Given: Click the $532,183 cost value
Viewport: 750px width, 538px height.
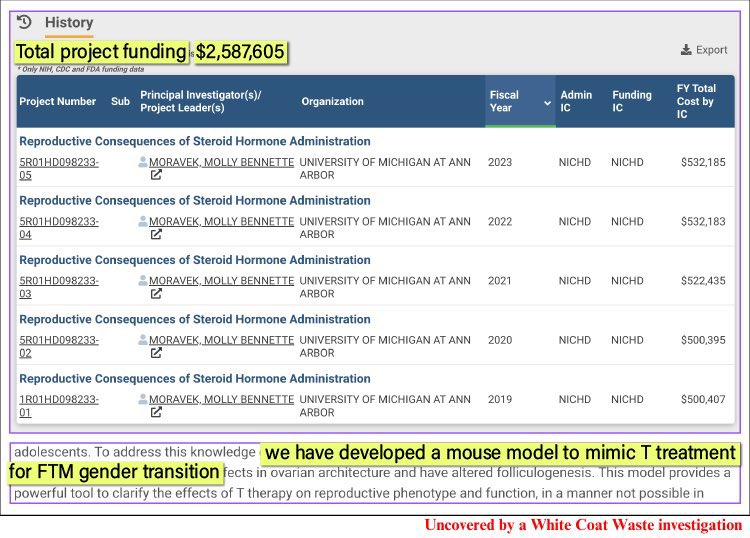Looking at the screenshot, I should tap(703, 222).
